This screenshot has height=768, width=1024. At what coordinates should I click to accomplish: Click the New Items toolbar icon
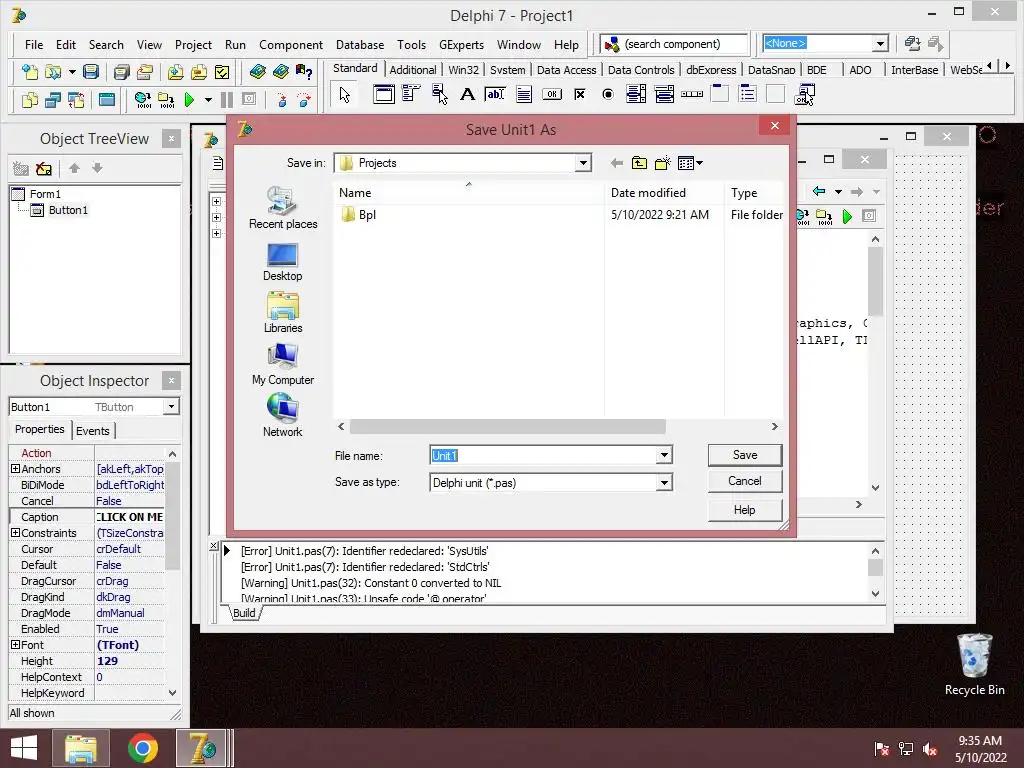(x=30, y=72)
